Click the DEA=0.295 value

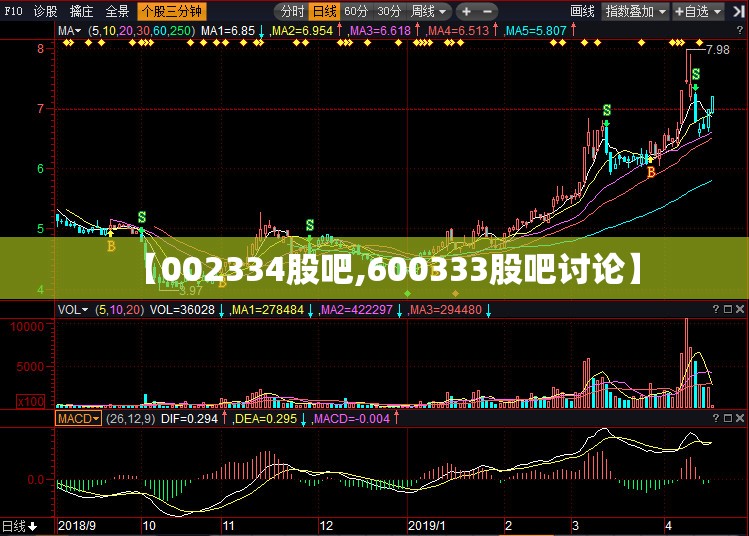tap(266, 419)
